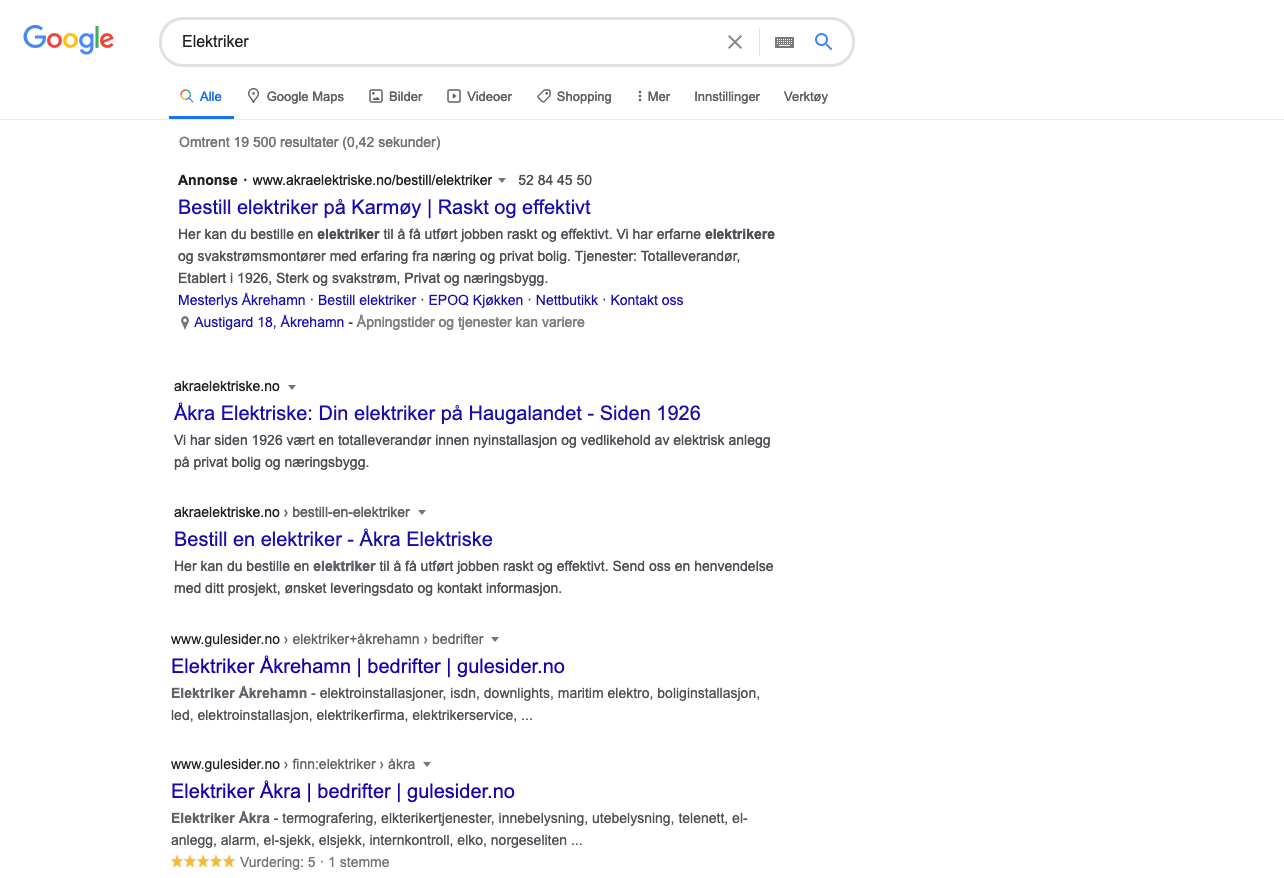Click the blue magnifier search button

(x=823, y=42)
